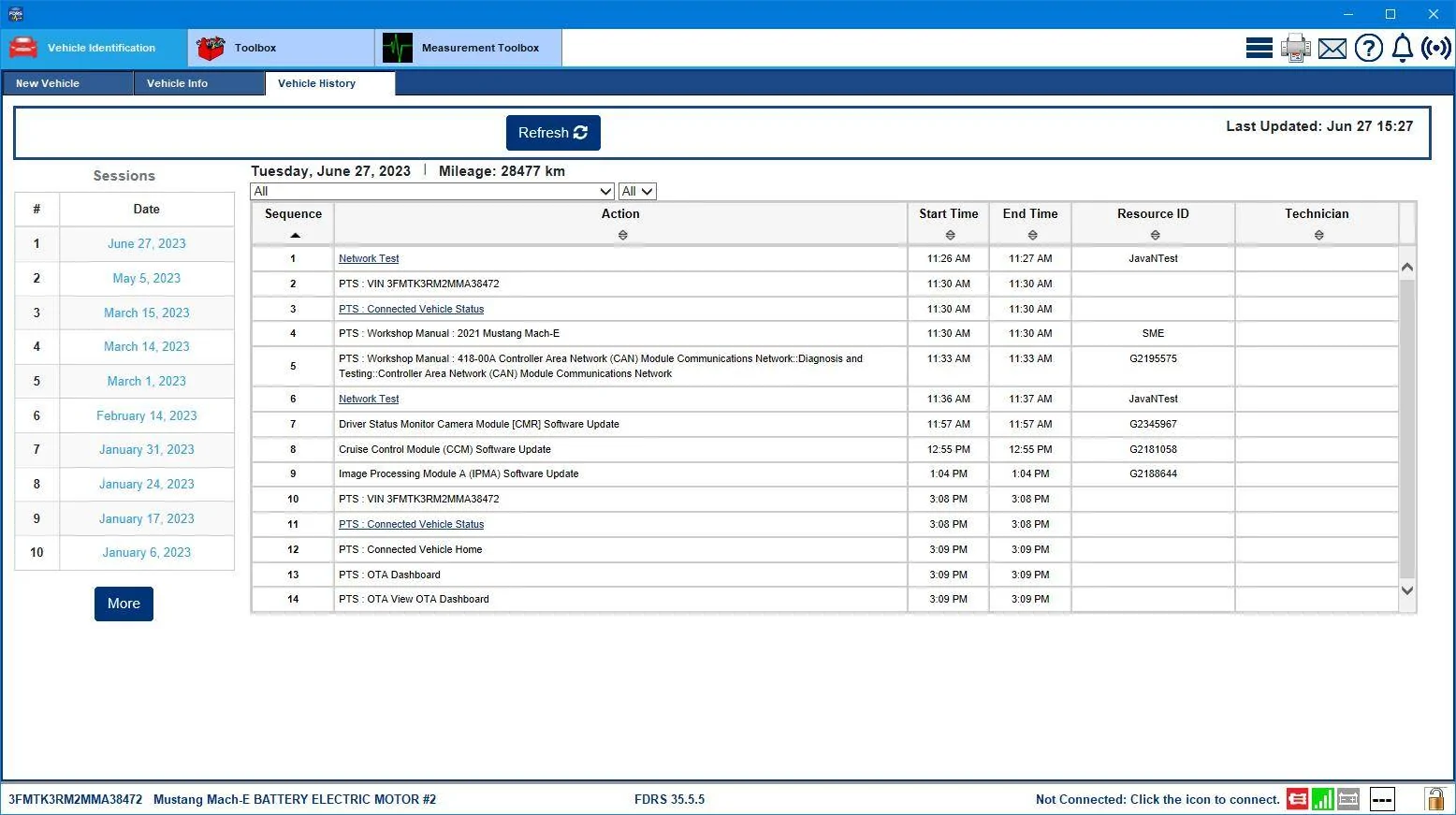Click VIN '3FMTK3RM2MMA38472' in status bar
The width and height of the screenshot is (1456, 815).
click(76, 799)
